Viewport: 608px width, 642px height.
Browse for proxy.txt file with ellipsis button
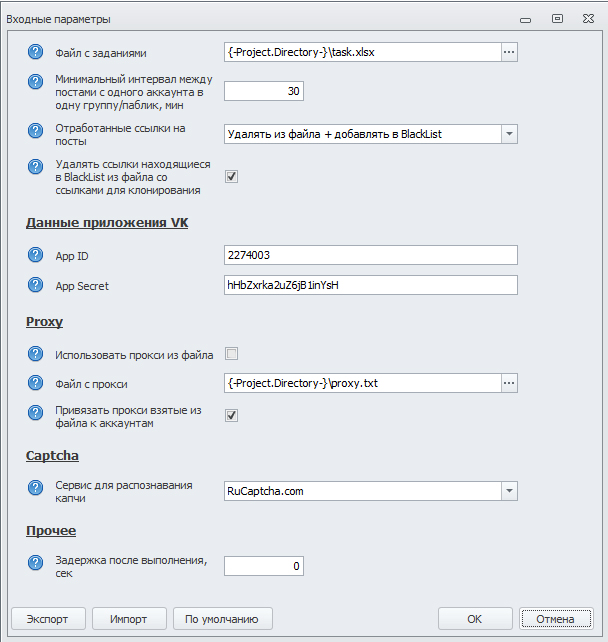(509, 383)
